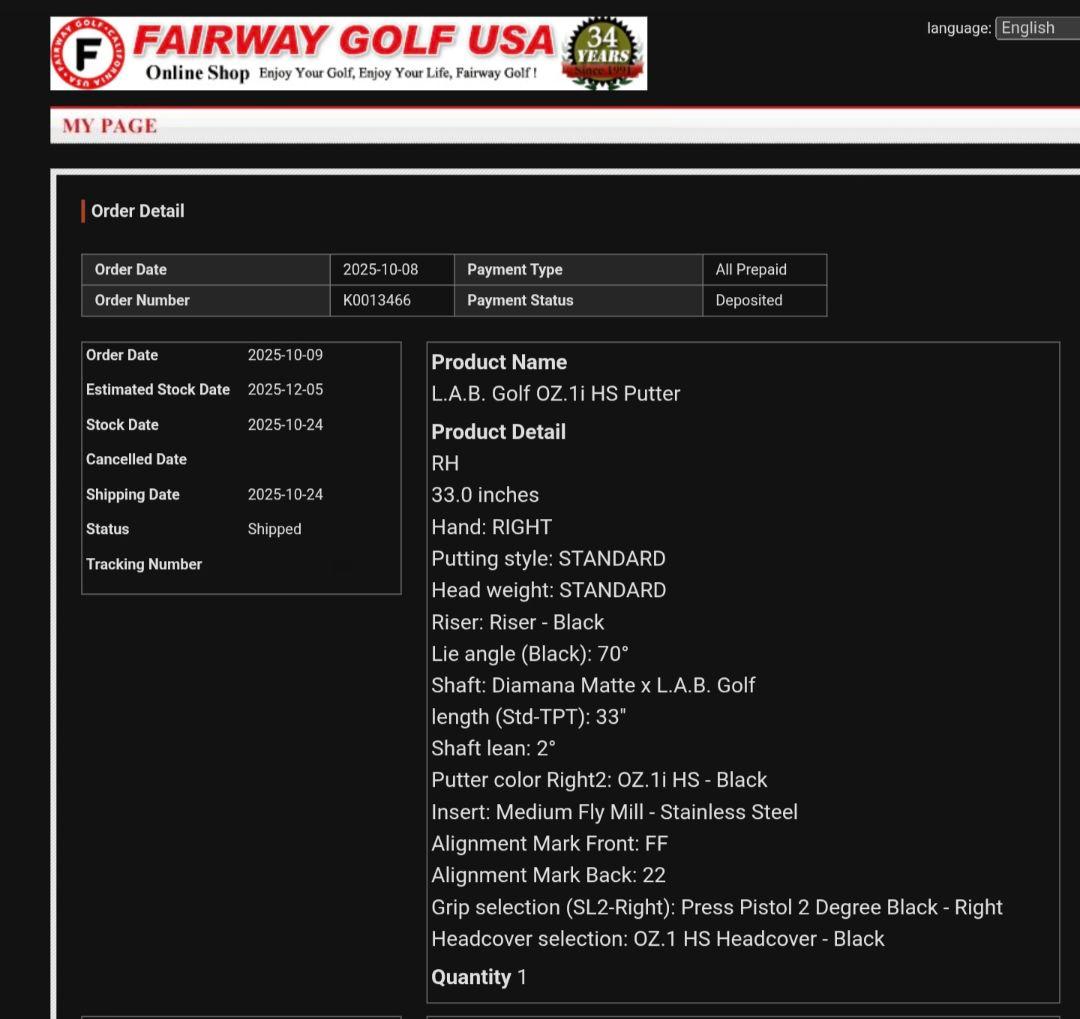1080x1019 pixels.
Task: Click the Head weight: STANDARD line
Action: (x=548, y=590)
